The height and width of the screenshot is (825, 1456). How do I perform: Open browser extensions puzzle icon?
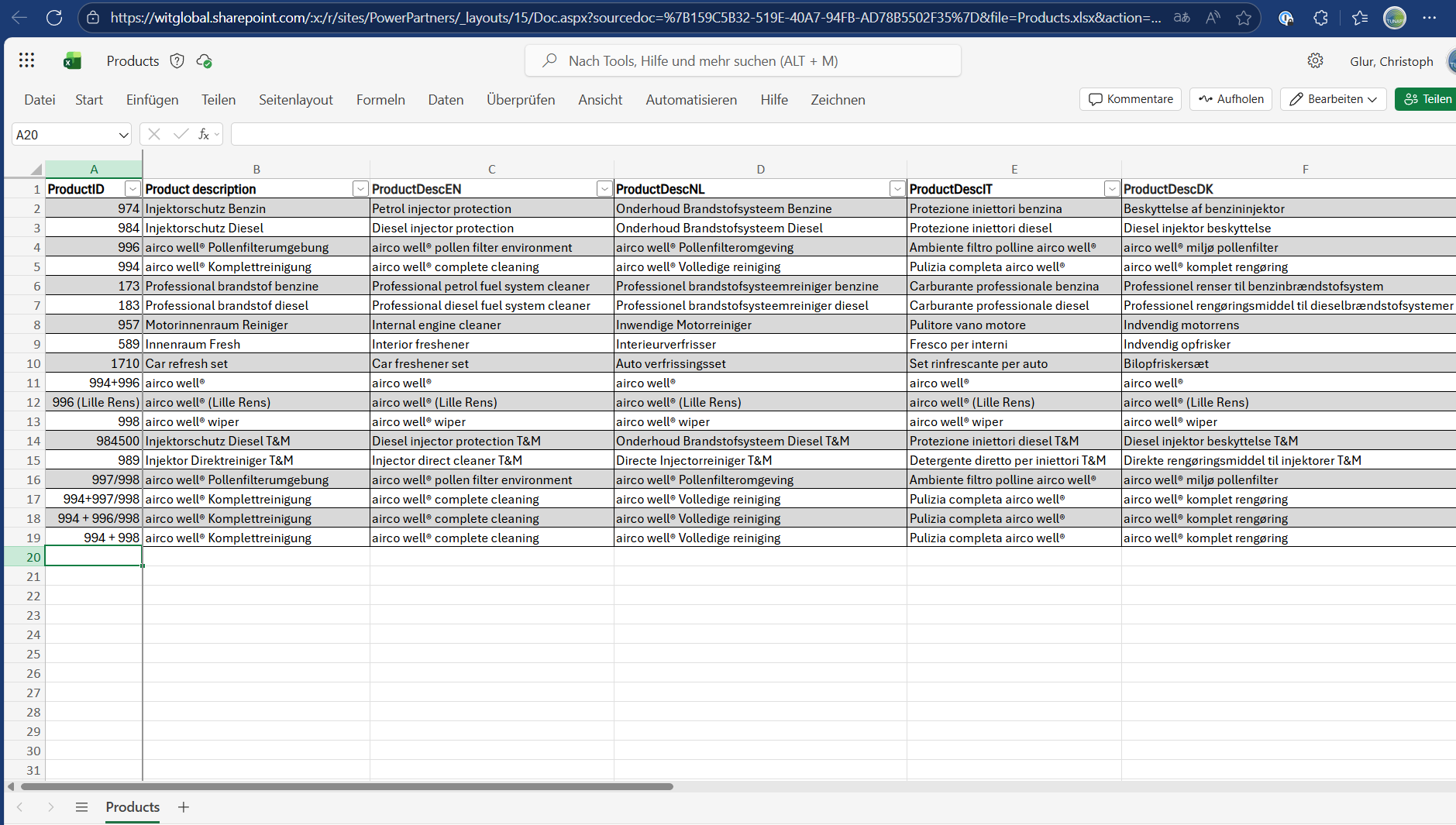1321,17
